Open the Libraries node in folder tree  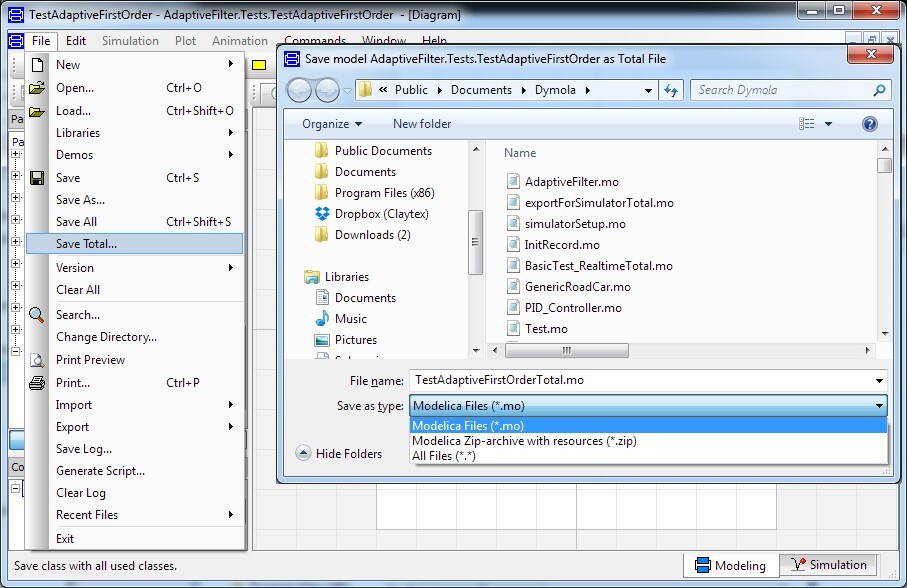coord(337,277)
